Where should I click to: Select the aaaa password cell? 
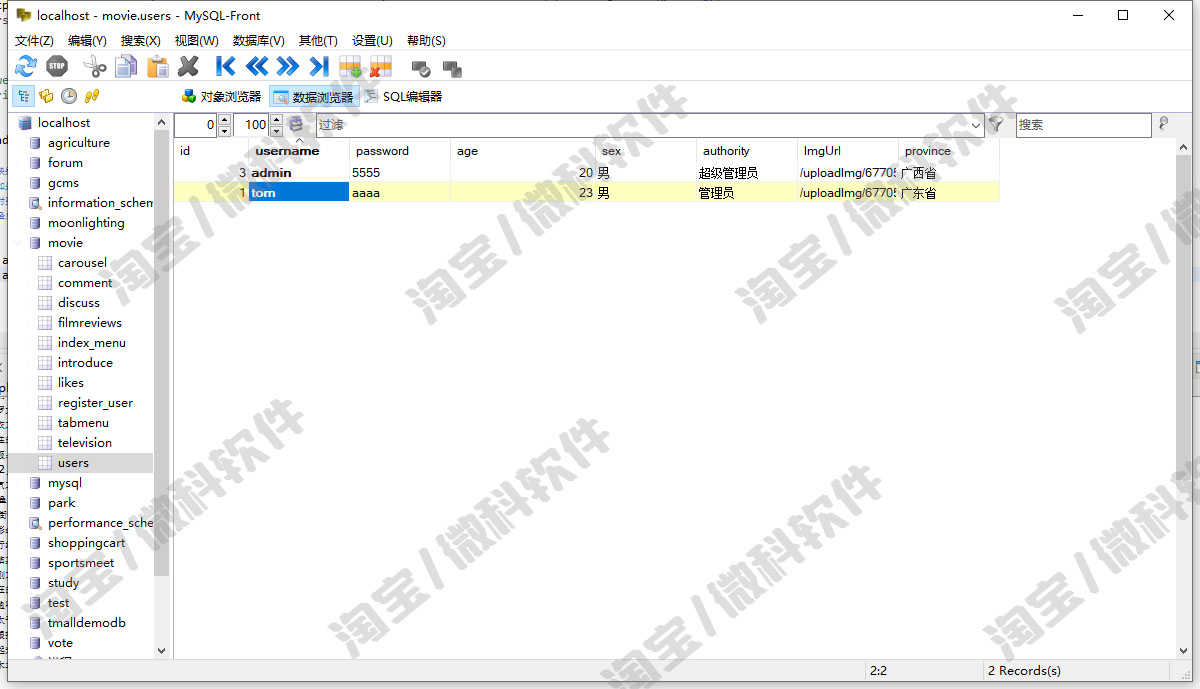400,193
